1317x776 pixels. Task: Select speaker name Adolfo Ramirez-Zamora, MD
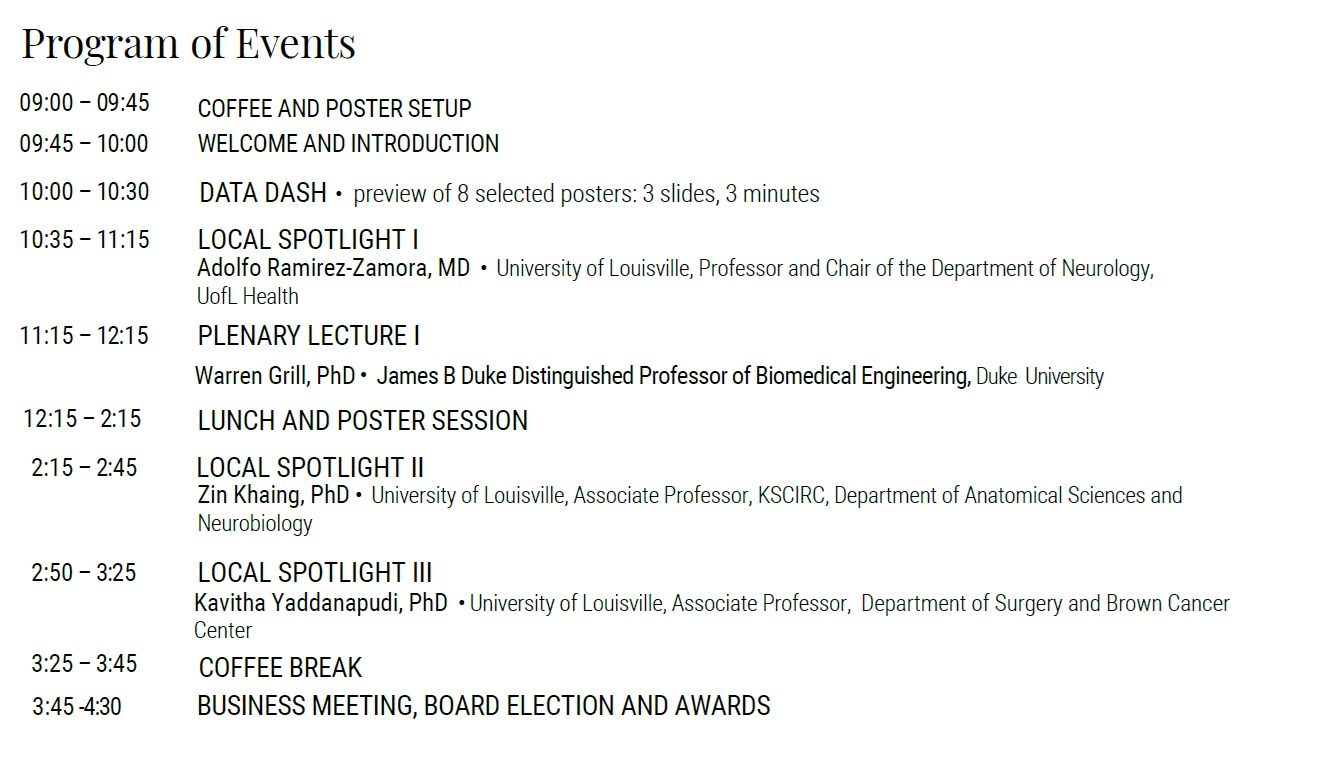(x=333, y=269)
